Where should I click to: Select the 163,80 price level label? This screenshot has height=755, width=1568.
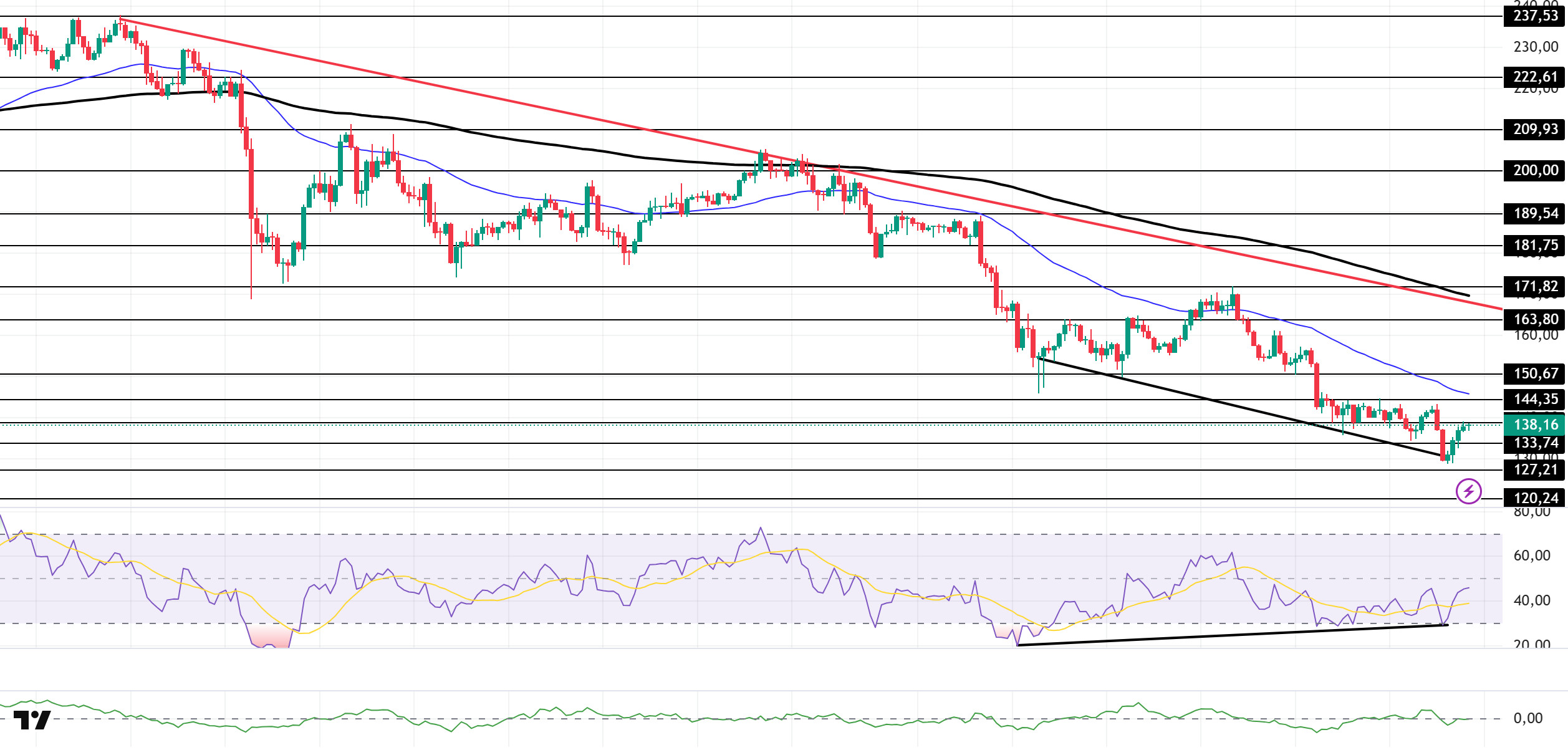pos(1535,319)
